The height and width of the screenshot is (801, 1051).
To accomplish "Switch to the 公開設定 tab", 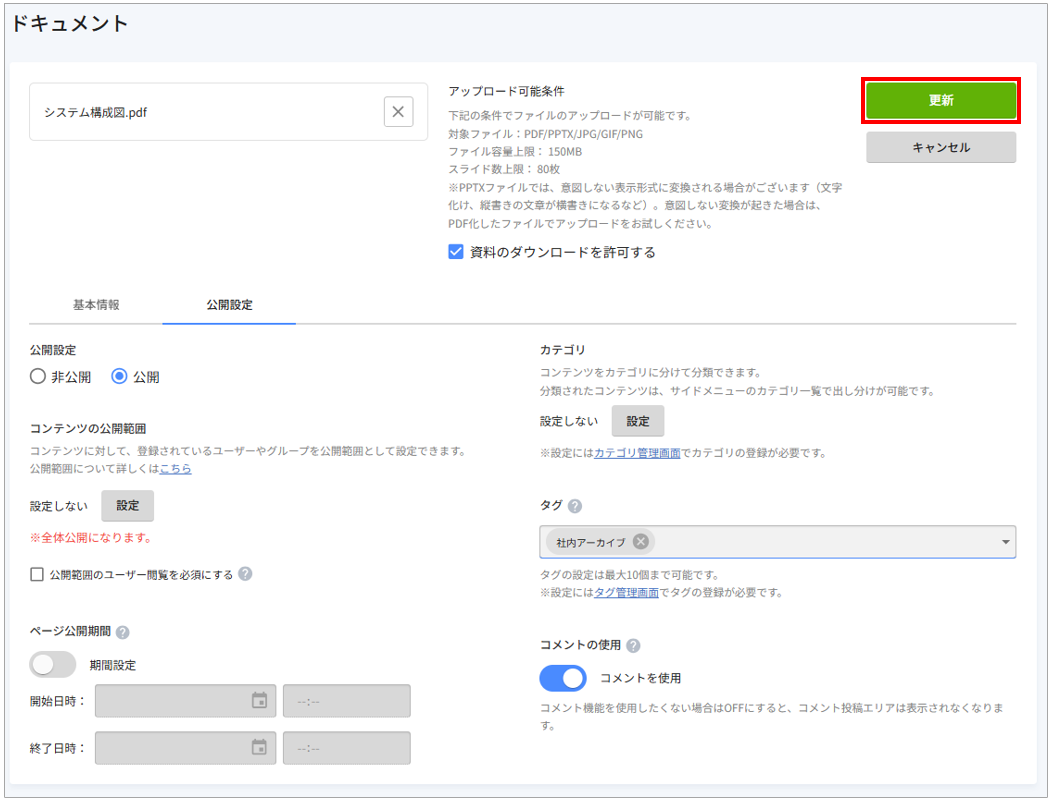I will (x=229, y=305).
